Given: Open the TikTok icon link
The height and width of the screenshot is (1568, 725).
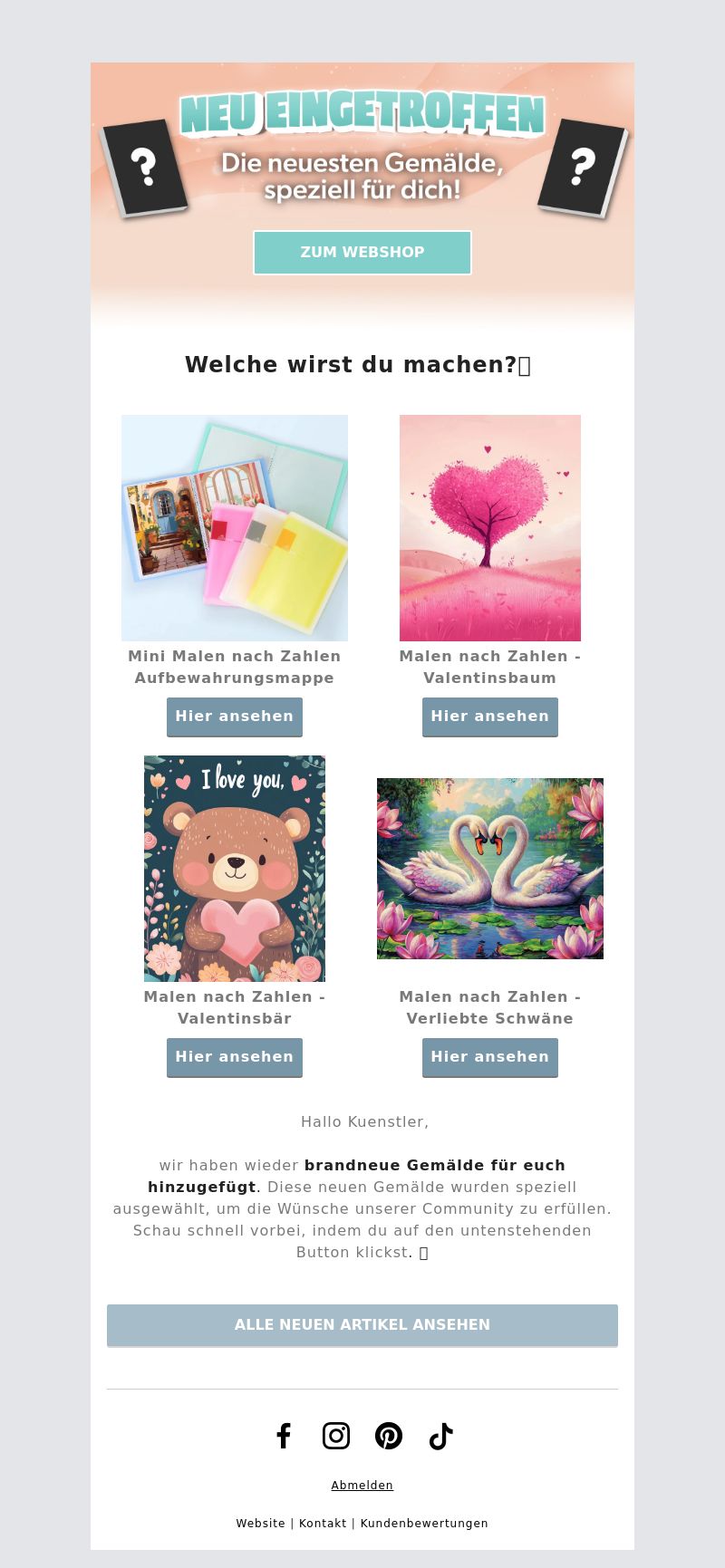Looking at the screenshot, I should pyautogui.click(x=441, y=1436).
